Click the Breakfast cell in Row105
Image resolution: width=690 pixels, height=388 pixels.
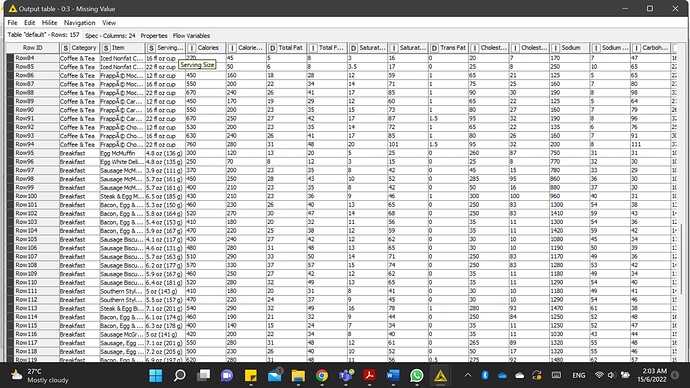pyautogui.click(x=79, y=239)
